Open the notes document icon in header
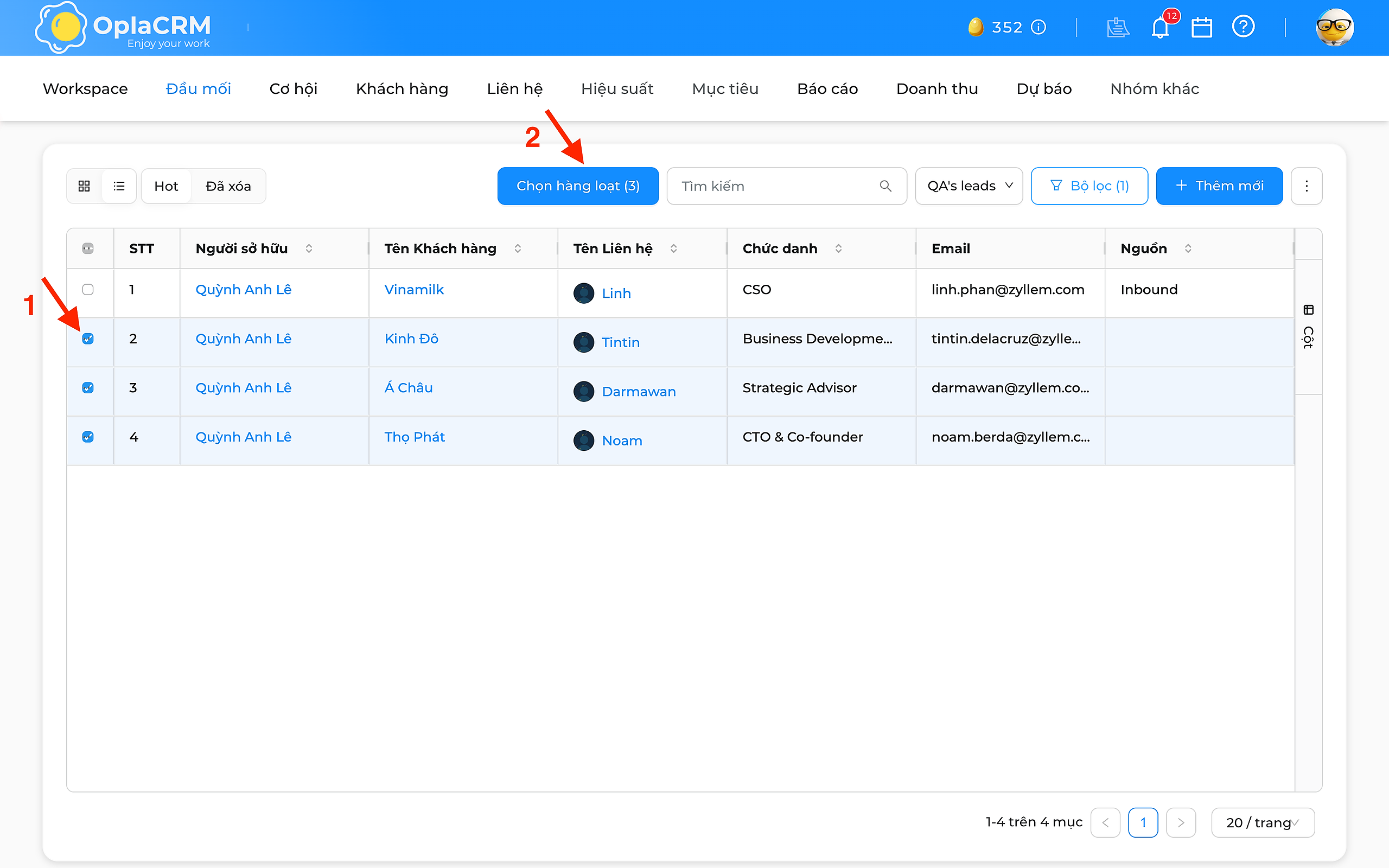Image resolution: width=1389 pixels, height=868 pixels. coord(1118,27)
